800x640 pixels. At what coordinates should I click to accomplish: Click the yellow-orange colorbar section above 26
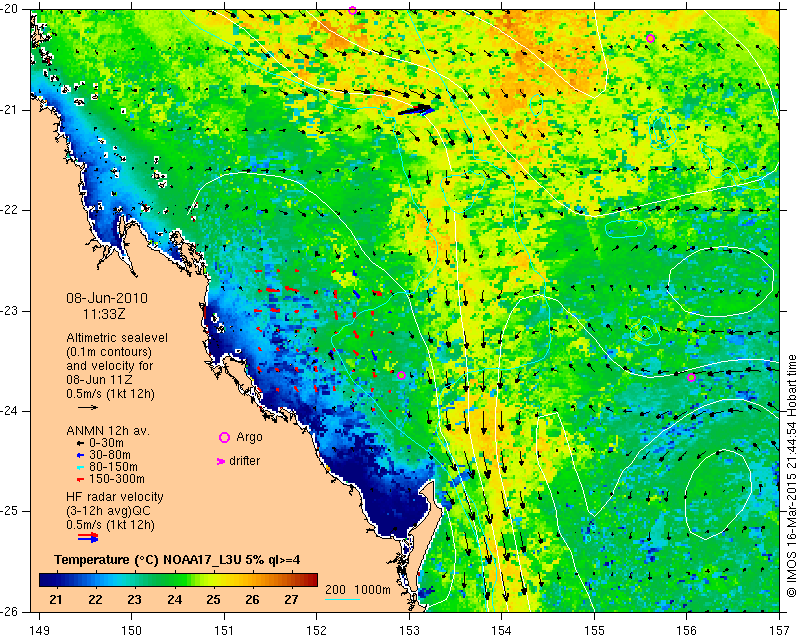click(253, 580)
